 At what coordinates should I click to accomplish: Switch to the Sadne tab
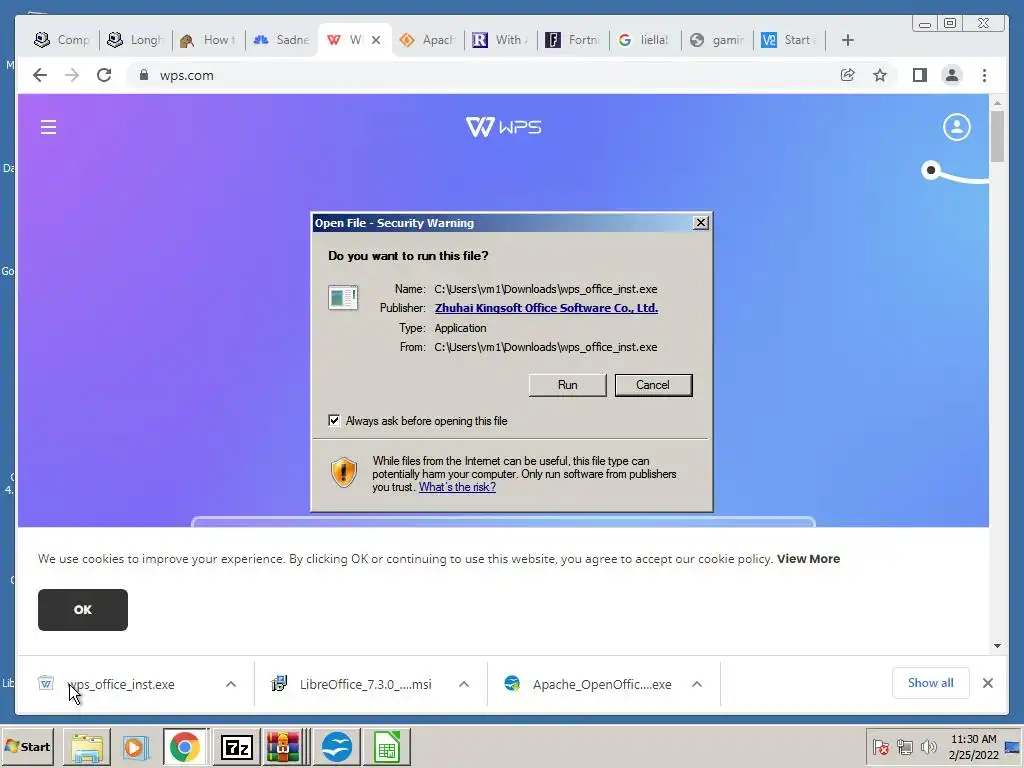(x=281, y=40)
